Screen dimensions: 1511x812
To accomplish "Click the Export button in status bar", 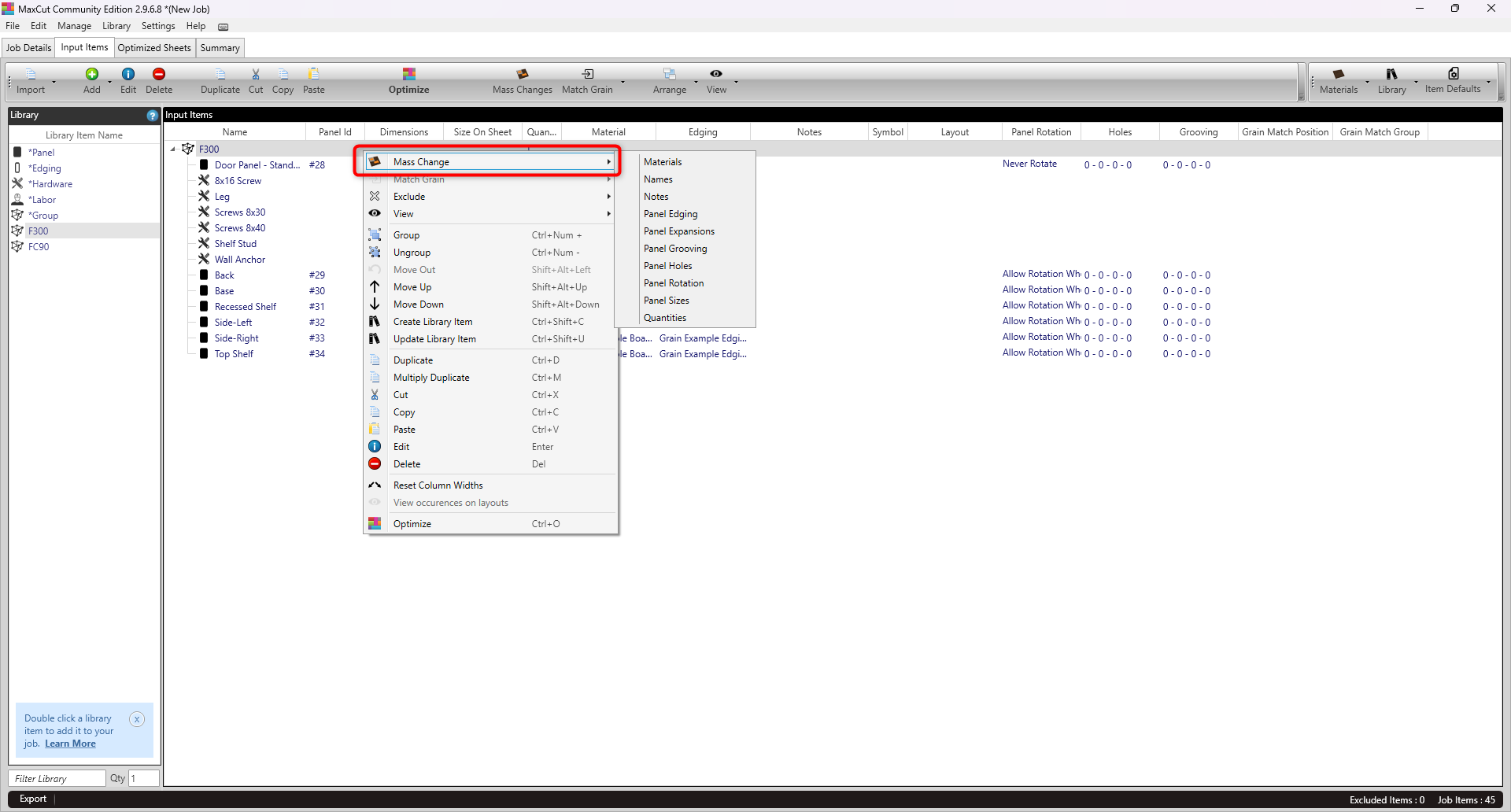I will coord(33,799).
